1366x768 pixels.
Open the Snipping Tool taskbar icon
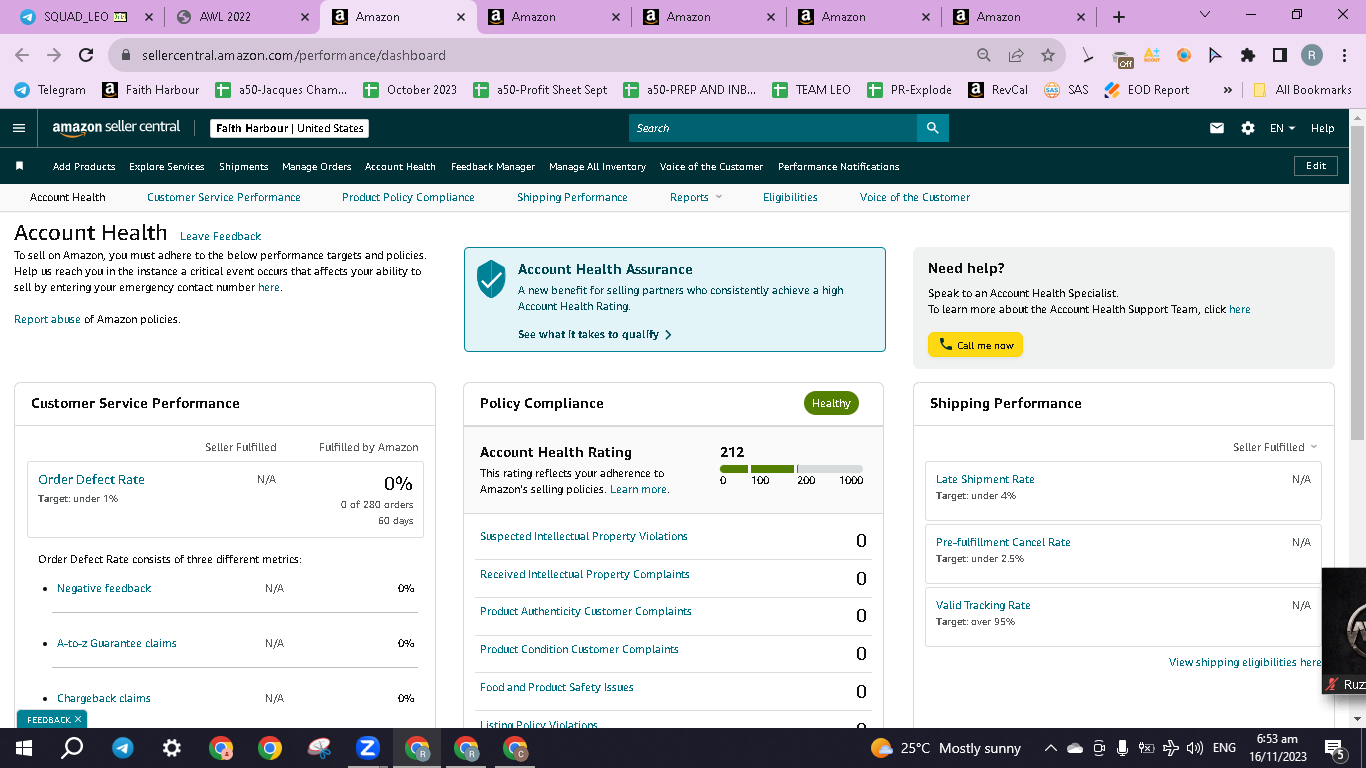point(319,748)
